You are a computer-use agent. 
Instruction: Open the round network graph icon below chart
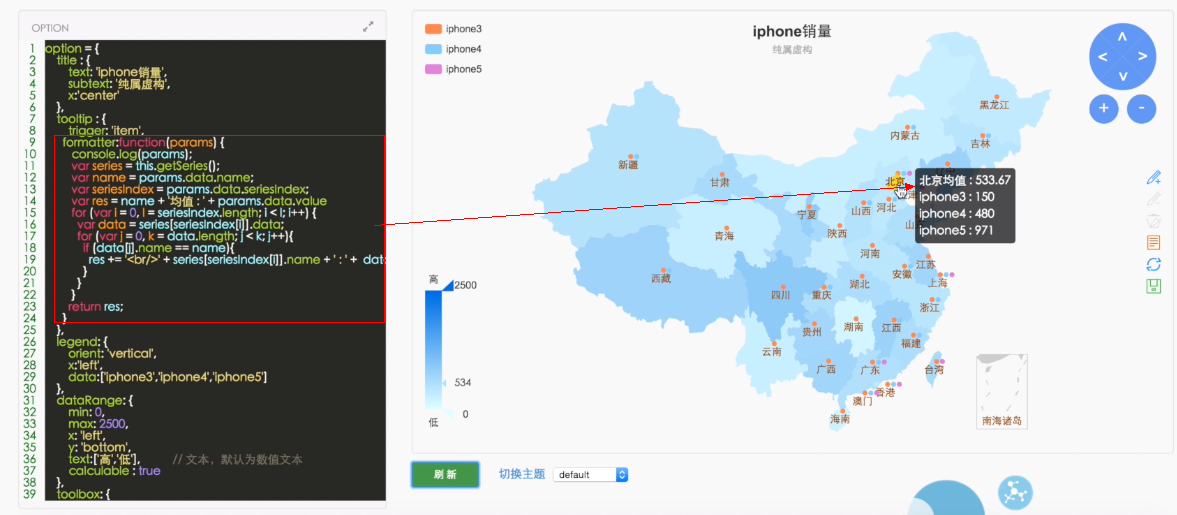1015,493
